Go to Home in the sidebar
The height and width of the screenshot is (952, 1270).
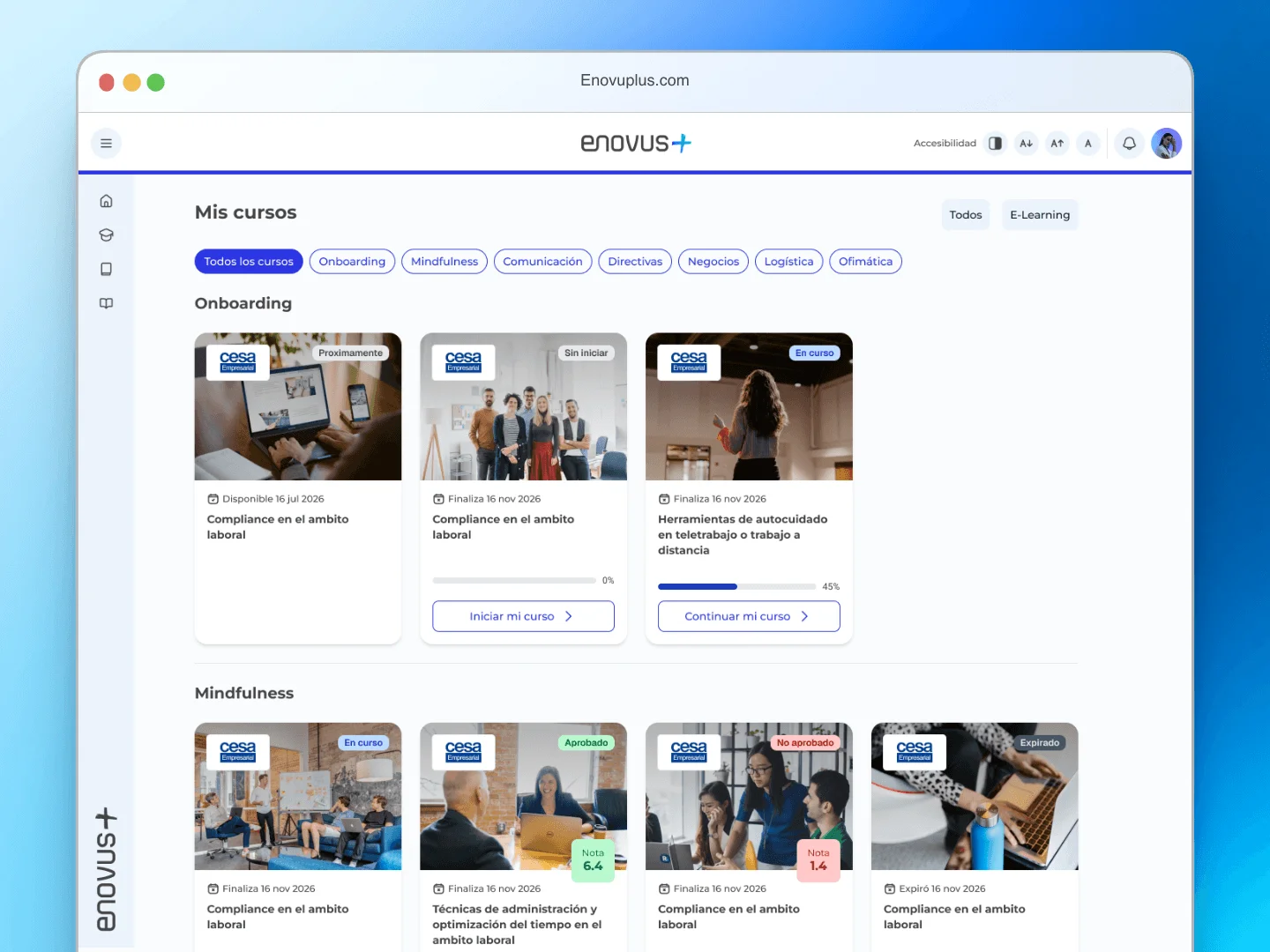pyautogui.click(x=106, y=201)
